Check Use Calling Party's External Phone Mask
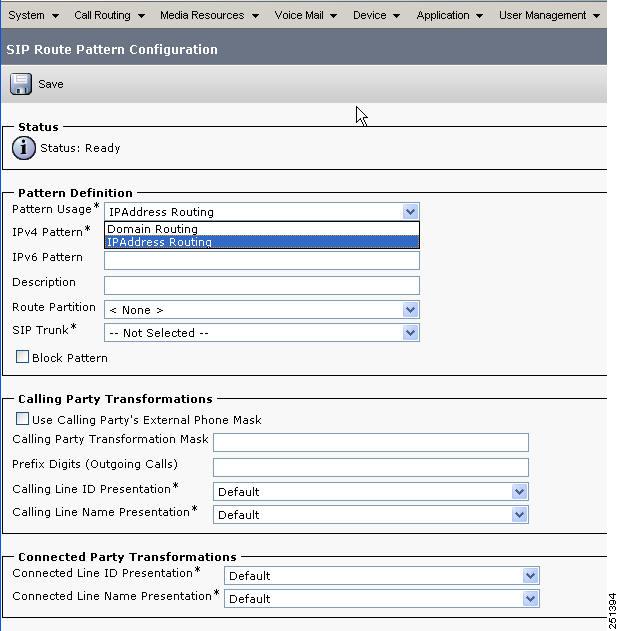The width and height of the screenshot is (619, 631). pos(23,419)
